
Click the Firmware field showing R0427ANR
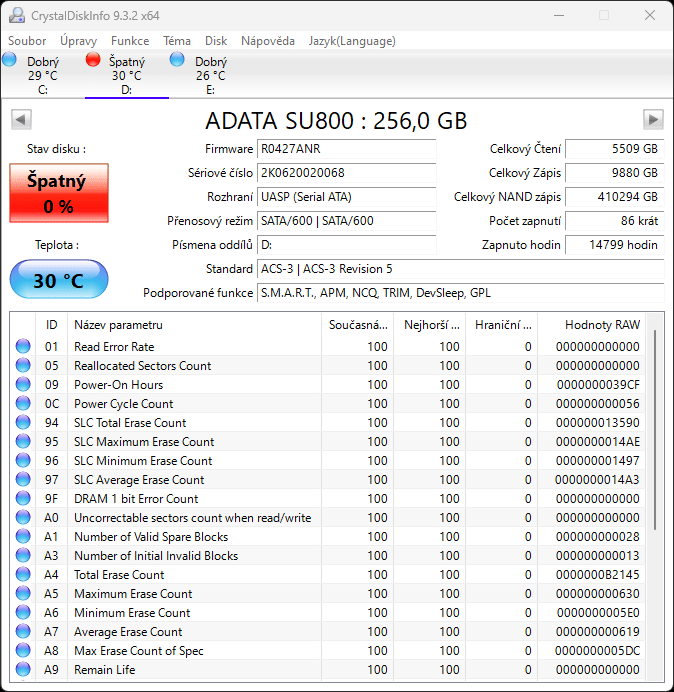(x=346, y=149)
